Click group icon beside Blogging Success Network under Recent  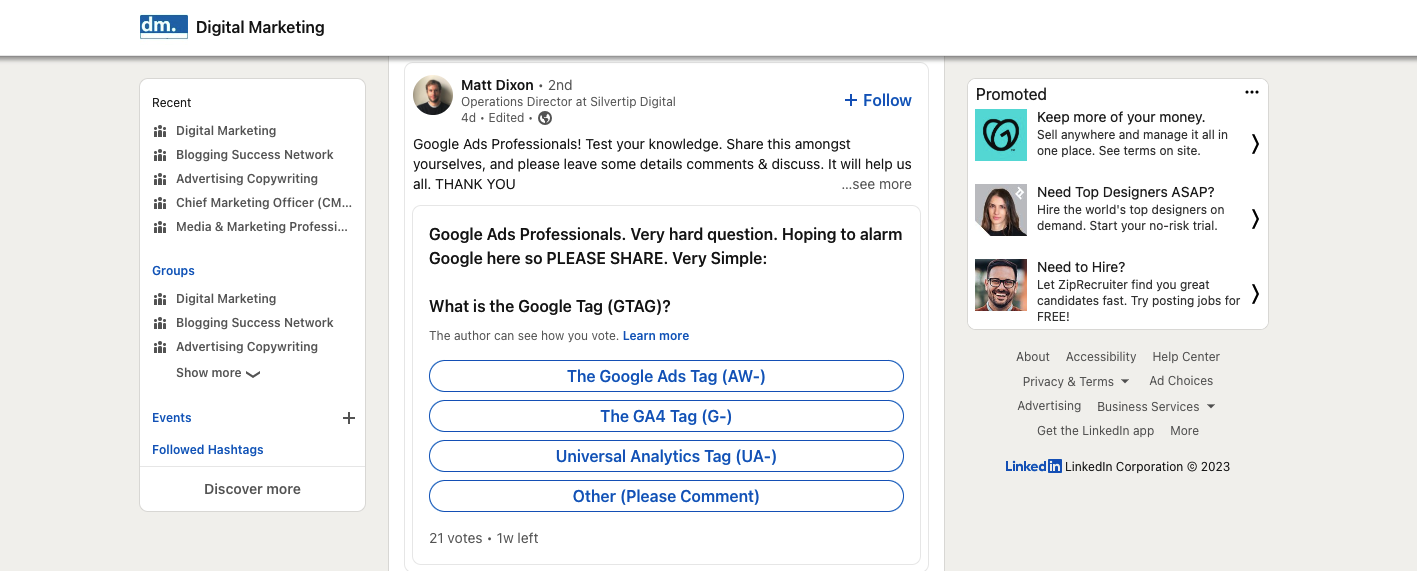click(x=159, y=155)
